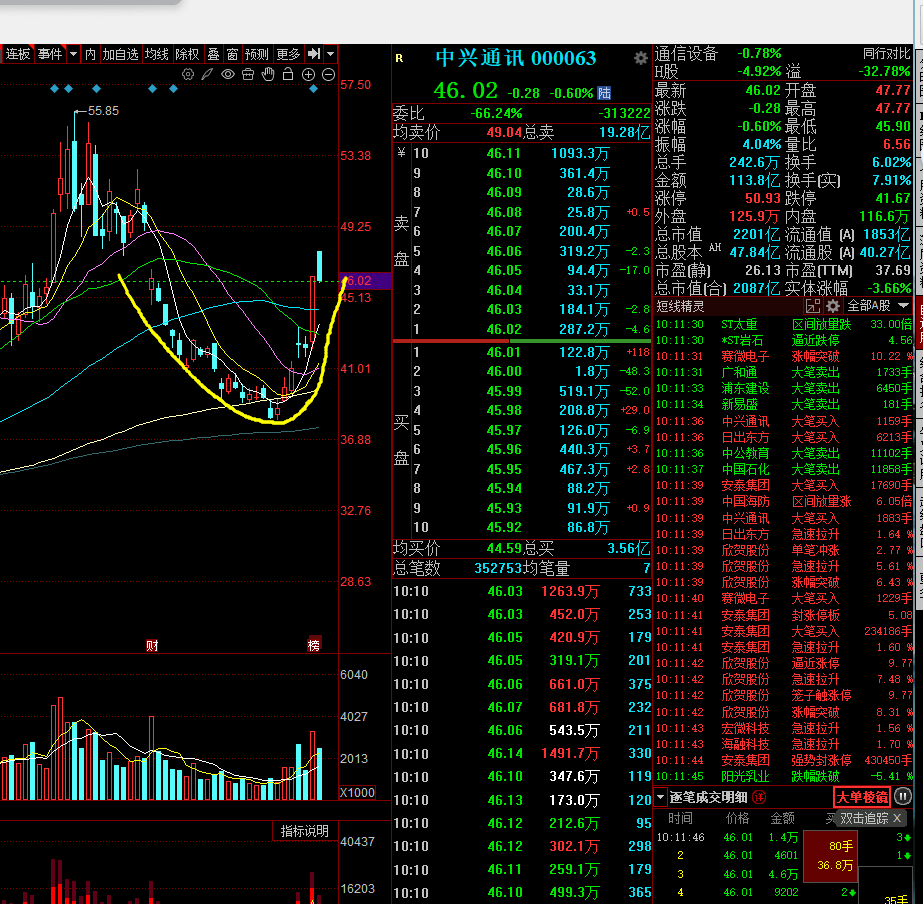Click 中国石化 大笔卖出 alert row
Image resolution: width=923 pixels, height=904 pixels.
[783, 469]
